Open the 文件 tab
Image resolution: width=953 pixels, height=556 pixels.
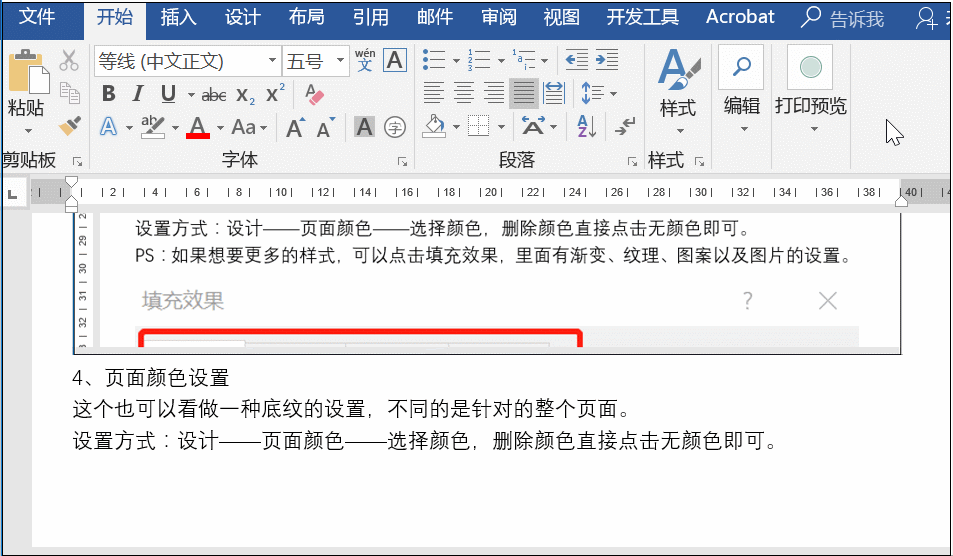(38, 17)
